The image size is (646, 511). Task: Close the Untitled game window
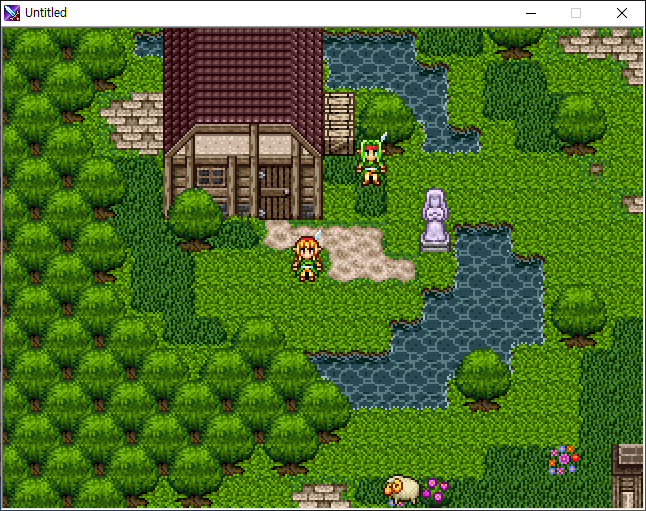(622, 13)
